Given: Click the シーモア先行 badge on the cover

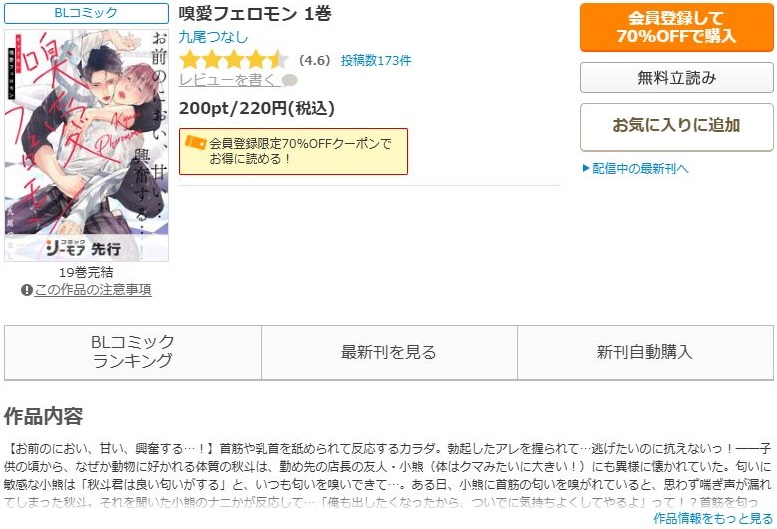Looking at the screenshot, I should point(84,248).
